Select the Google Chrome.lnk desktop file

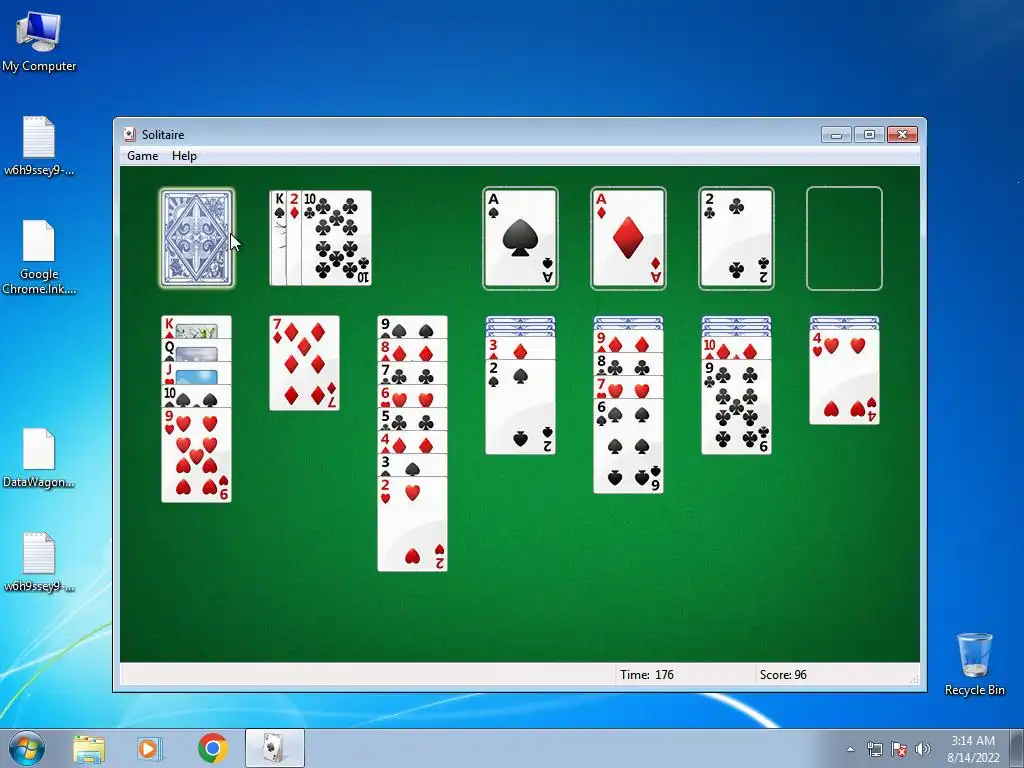tap(39, 258)
